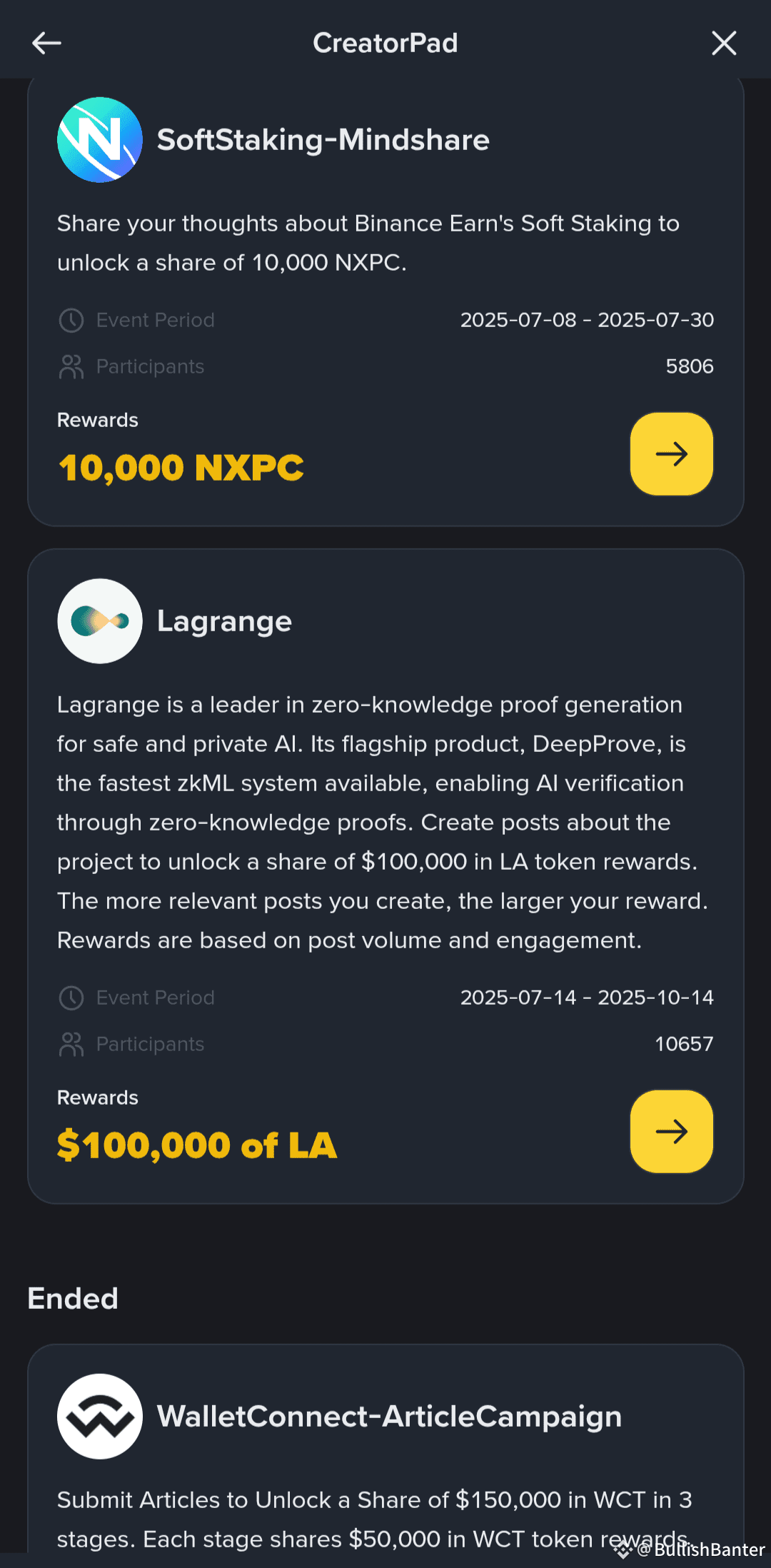Select the SoftStaking-Mindshare title
Viewport: 771px width, 1568px height.
click(323, 140)
